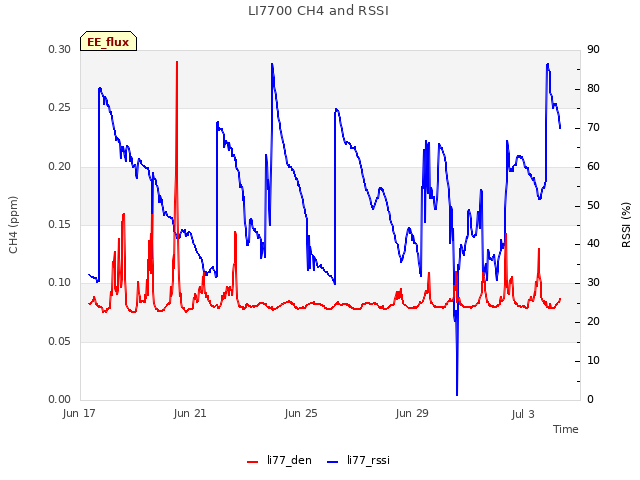
Task: Toggle the li77_rssi legend entry
Action: point(358,460)
